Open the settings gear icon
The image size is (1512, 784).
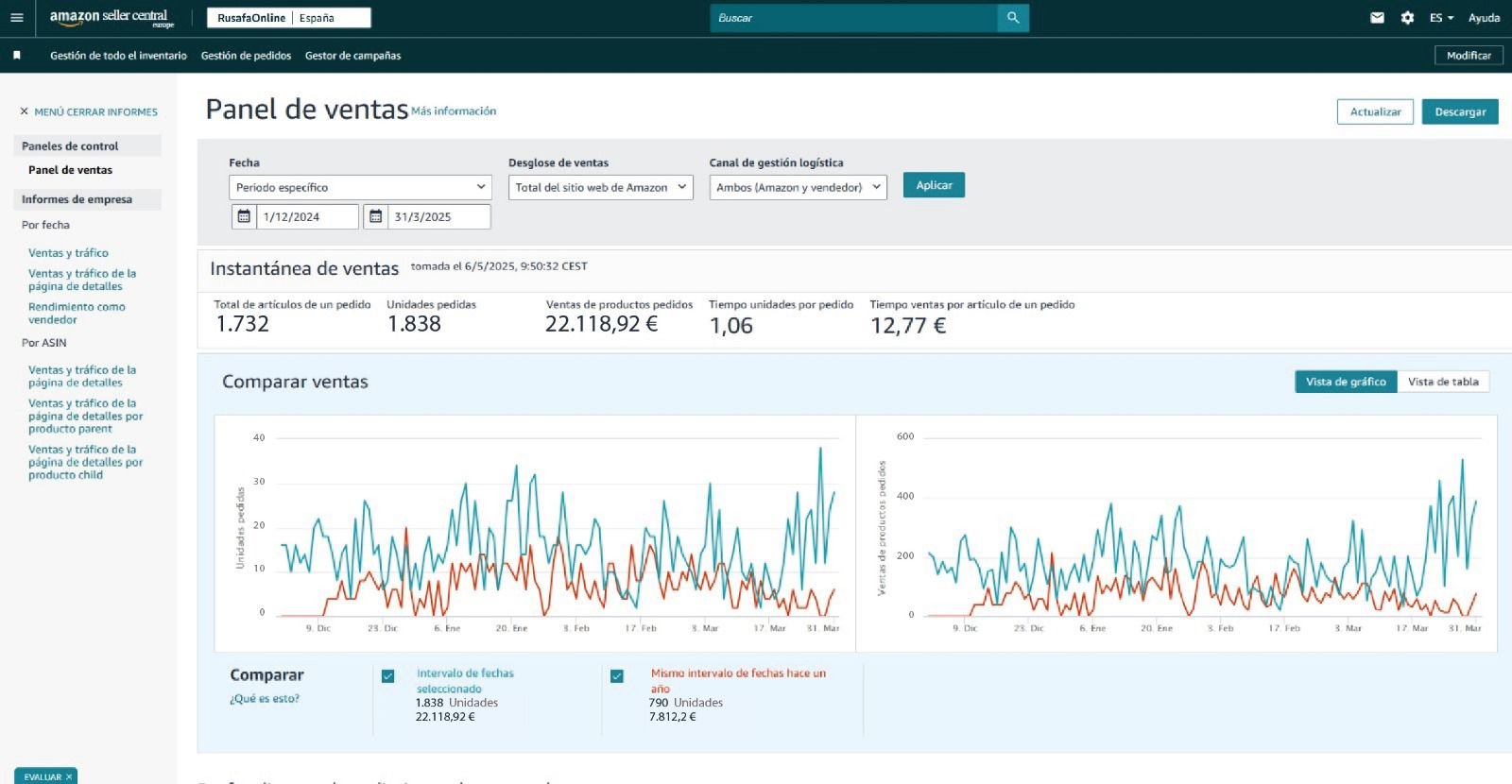[x=1407, y=18]
